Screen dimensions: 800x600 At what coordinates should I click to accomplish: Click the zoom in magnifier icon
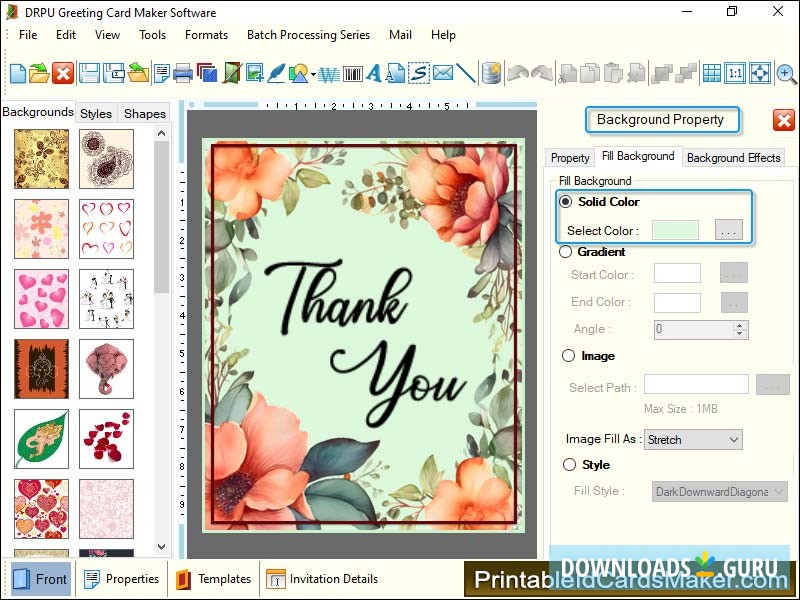[x=786, y=73]
